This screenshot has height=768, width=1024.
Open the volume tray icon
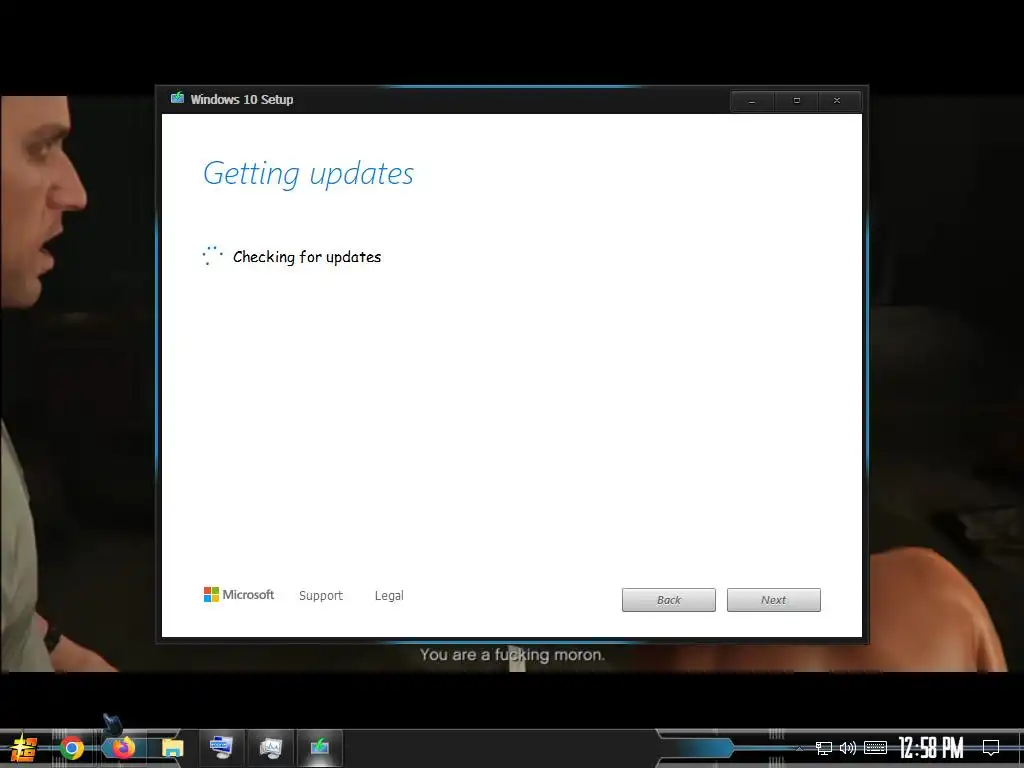[848, 748]
